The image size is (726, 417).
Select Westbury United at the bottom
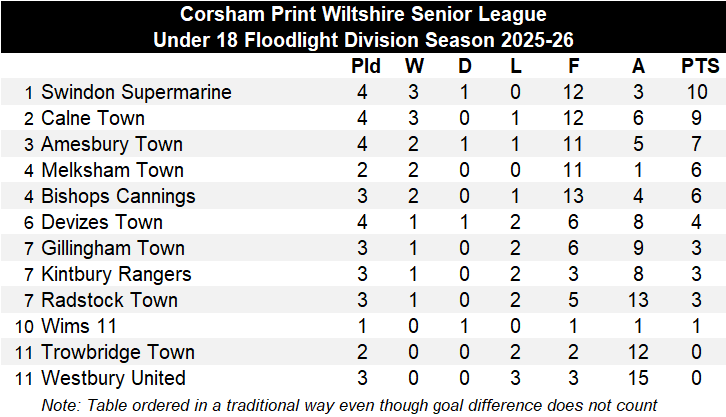pyautogui.click(x=113, y=378)
